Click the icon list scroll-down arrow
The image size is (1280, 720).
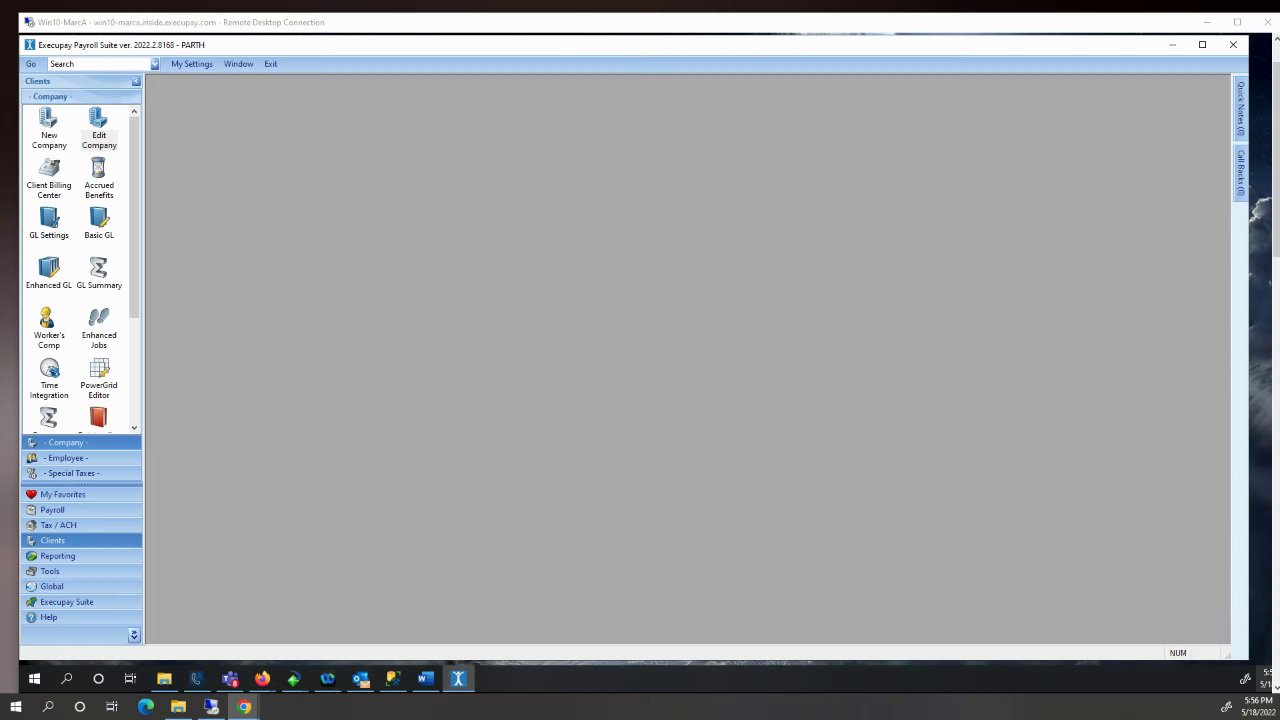pos(134,427)
